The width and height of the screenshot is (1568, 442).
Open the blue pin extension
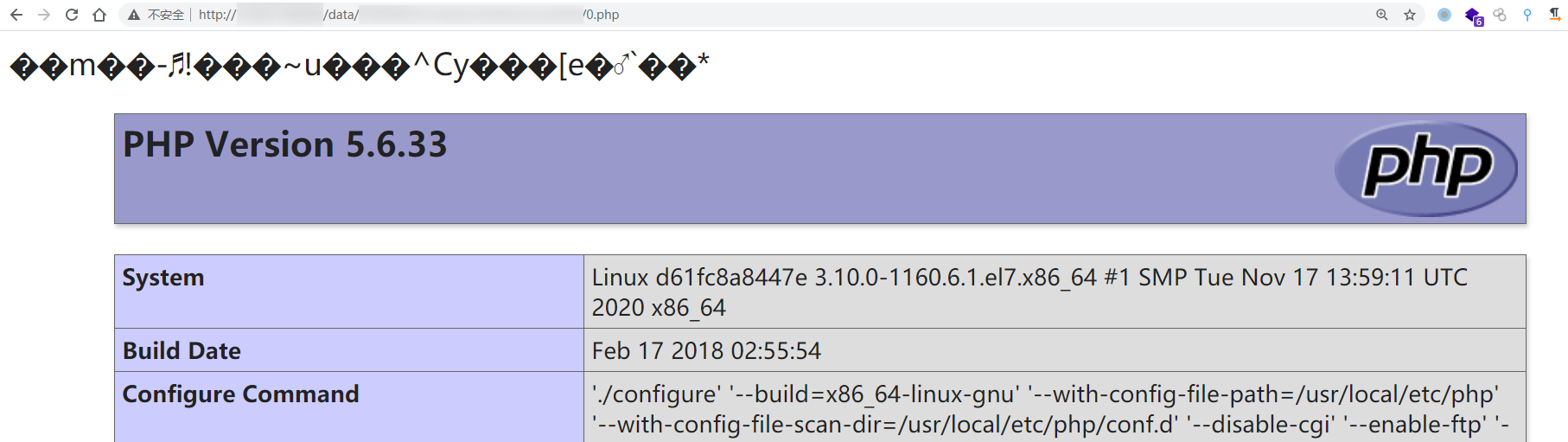point(1527,15)
